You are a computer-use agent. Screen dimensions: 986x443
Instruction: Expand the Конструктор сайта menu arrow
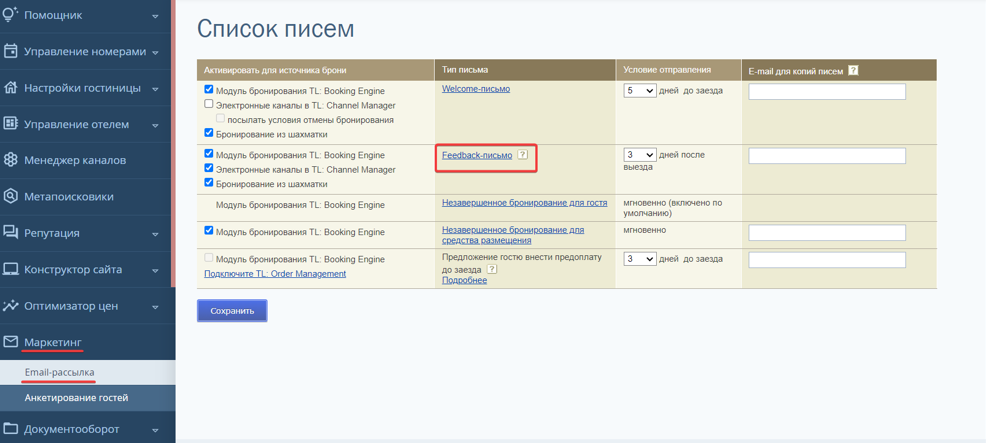(x=155, y=271)
